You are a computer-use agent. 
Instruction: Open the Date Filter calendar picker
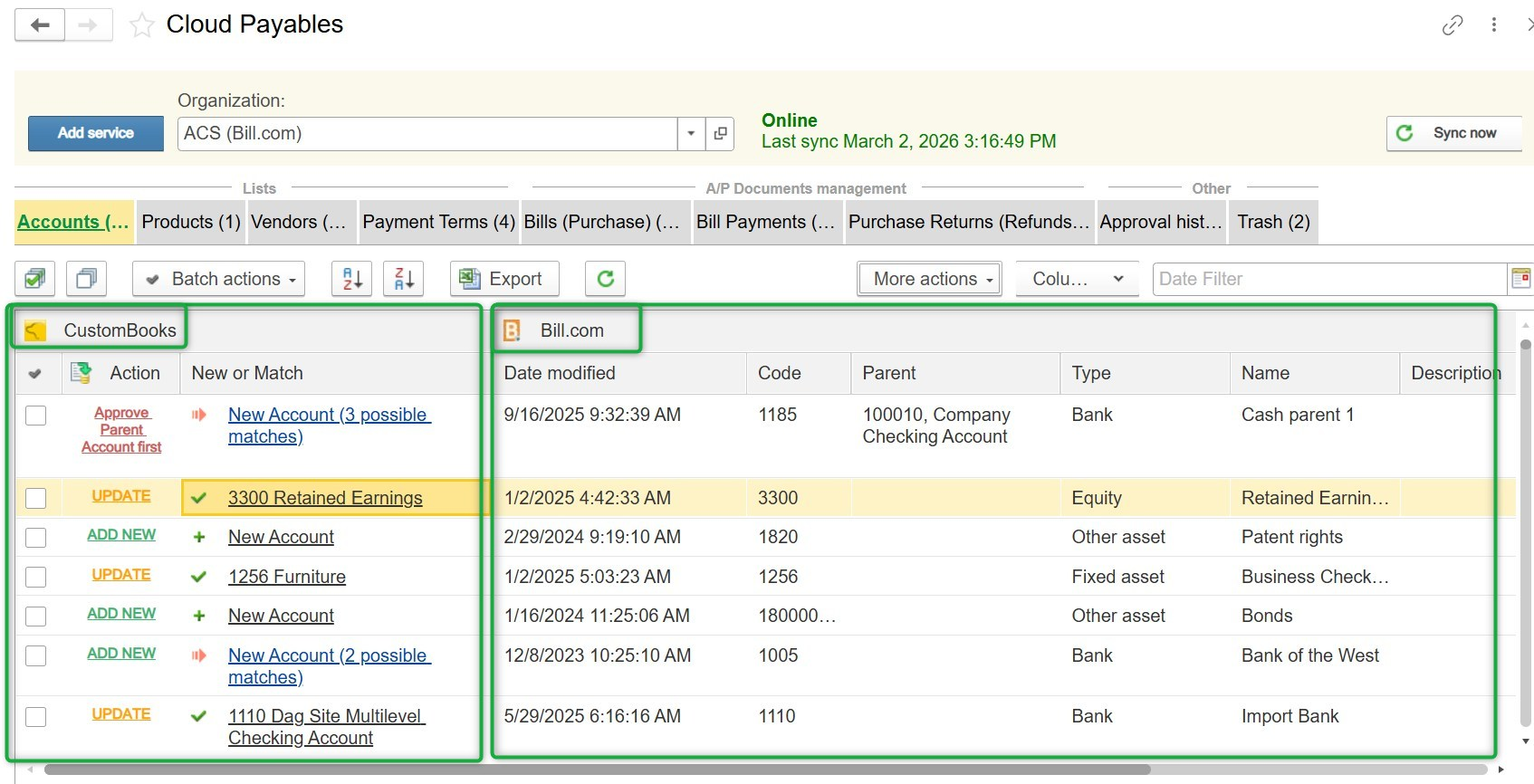tap(1520, 279)
